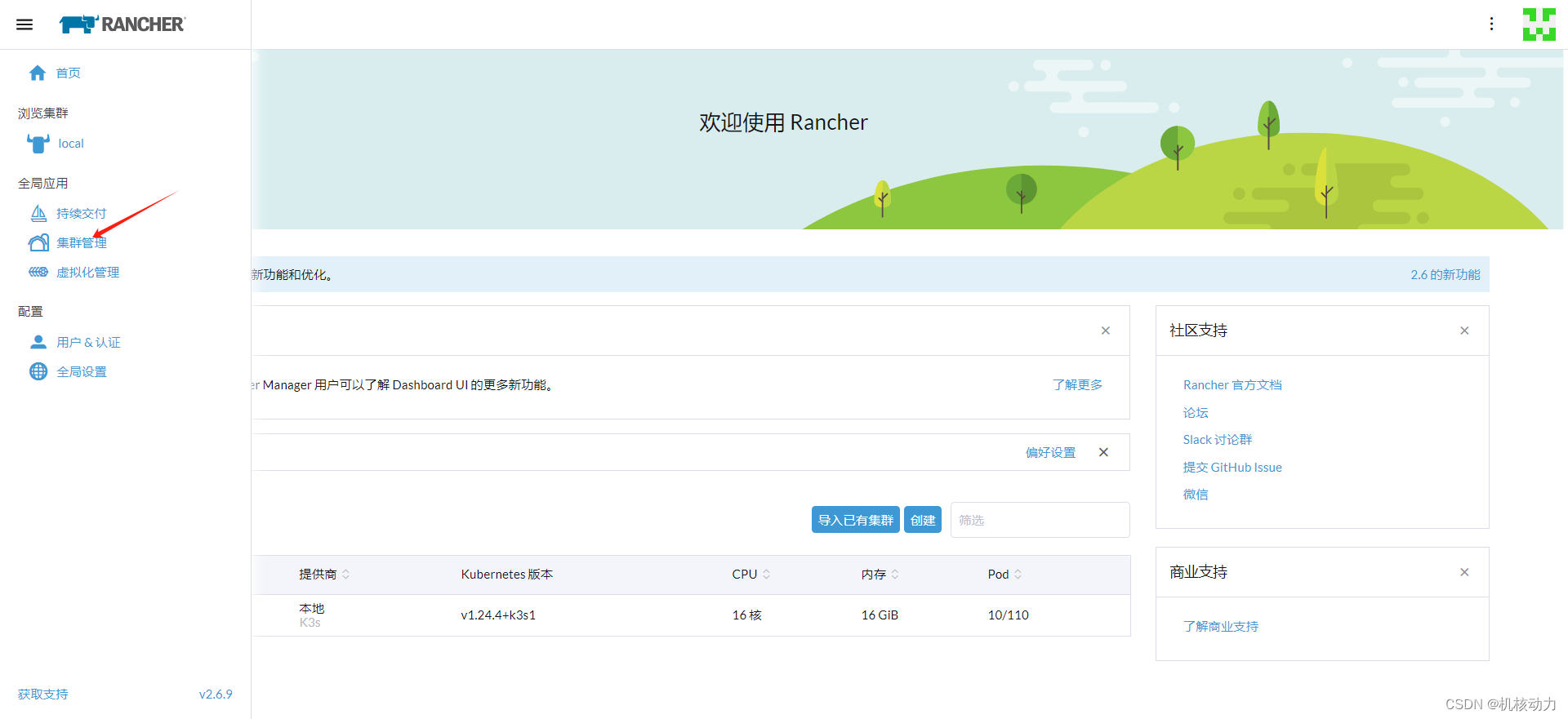Click the 了解更多 link
The image size is (1568, 719).
pos(1078,385)
